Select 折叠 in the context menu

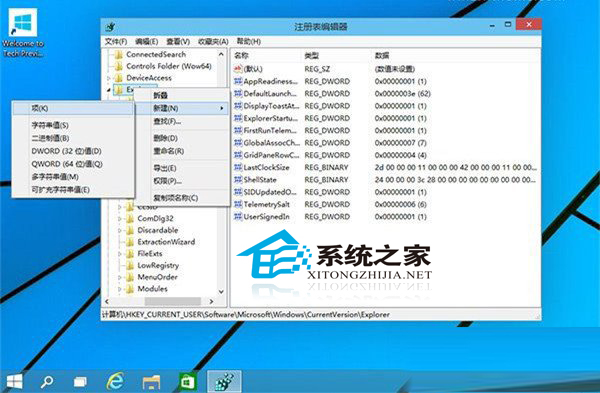pos(181,95)
